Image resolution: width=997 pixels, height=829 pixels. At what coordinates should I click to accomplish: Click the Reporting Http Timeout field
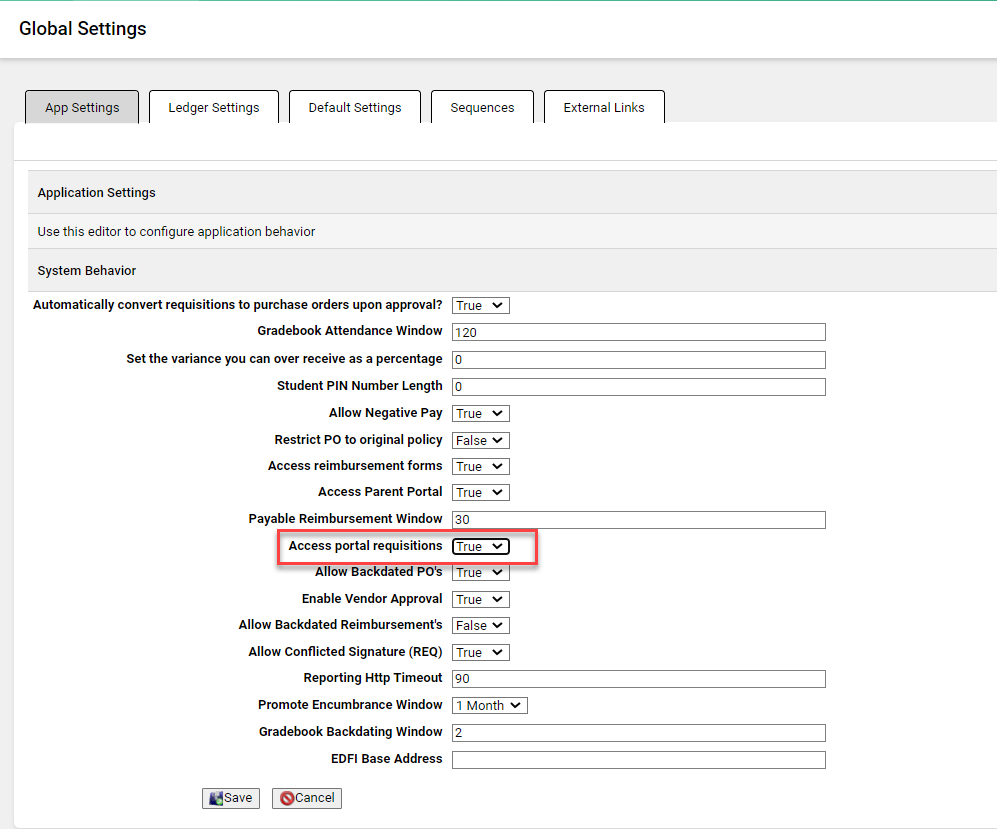coord(638,679)
